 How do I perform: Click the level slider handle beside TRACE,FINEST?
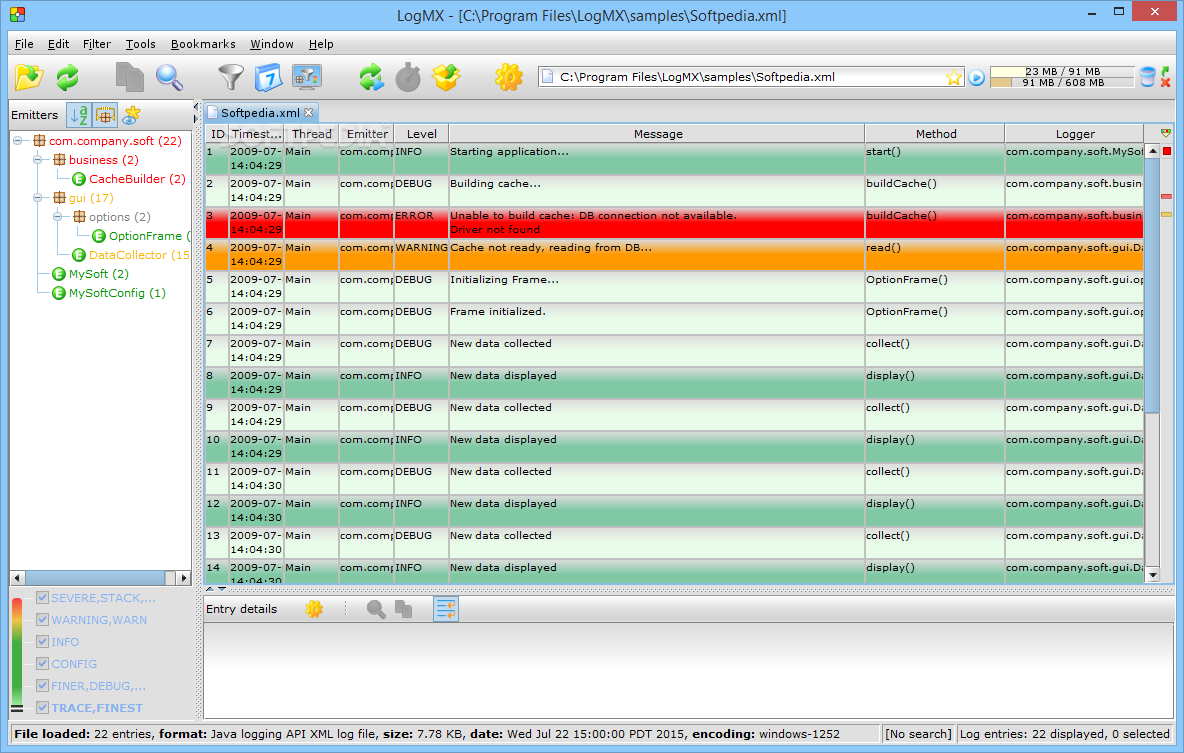pyautogui.click(x=17, y=708)
